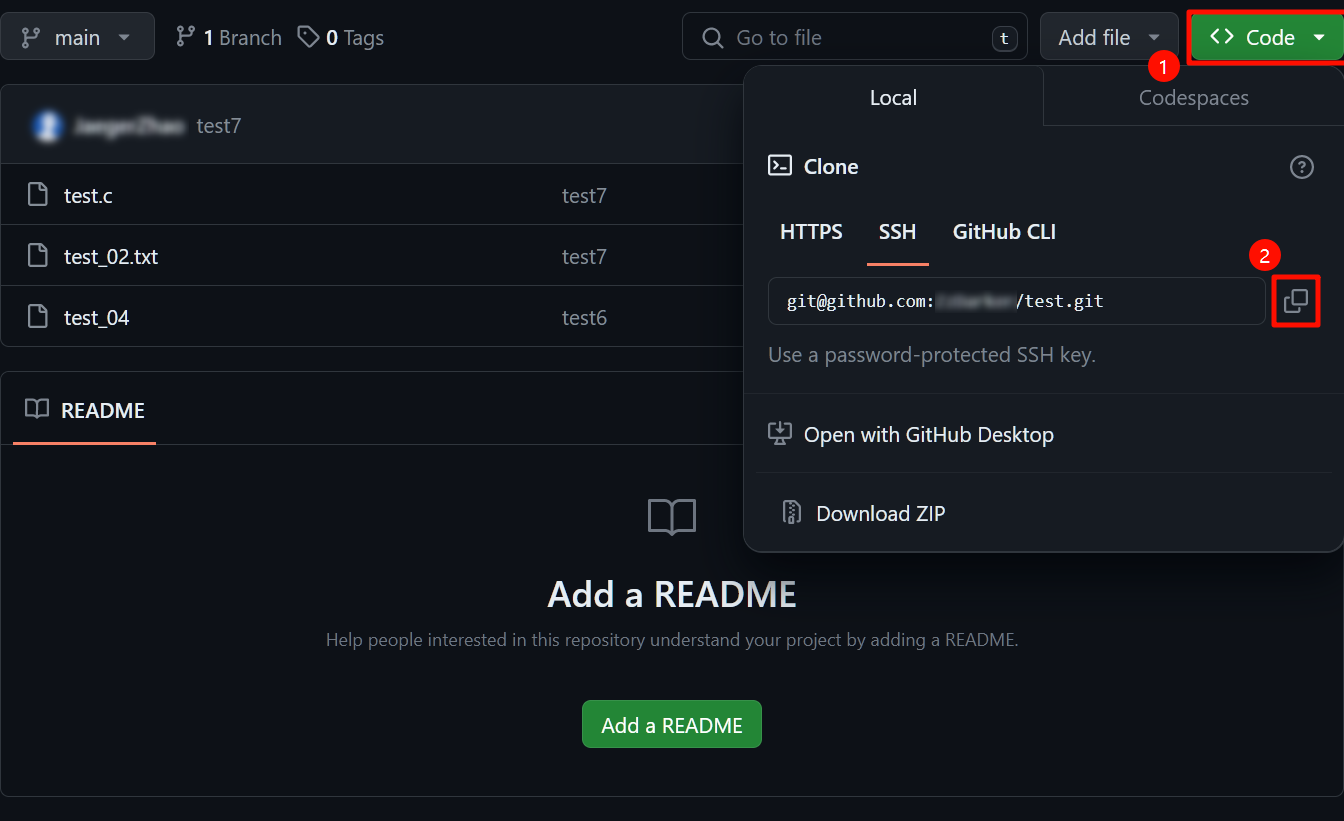Switch to the Local tab
The width and height of the screenshot is (1344, 821).
(x=893, y=97)
